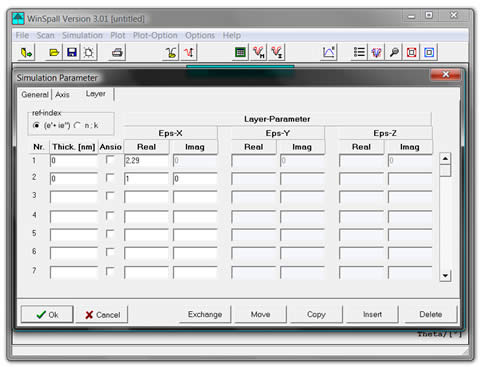This screenshot has width=480, height=372.
Task: Switch to the Axis tab
Action: (x=62, y=95)
